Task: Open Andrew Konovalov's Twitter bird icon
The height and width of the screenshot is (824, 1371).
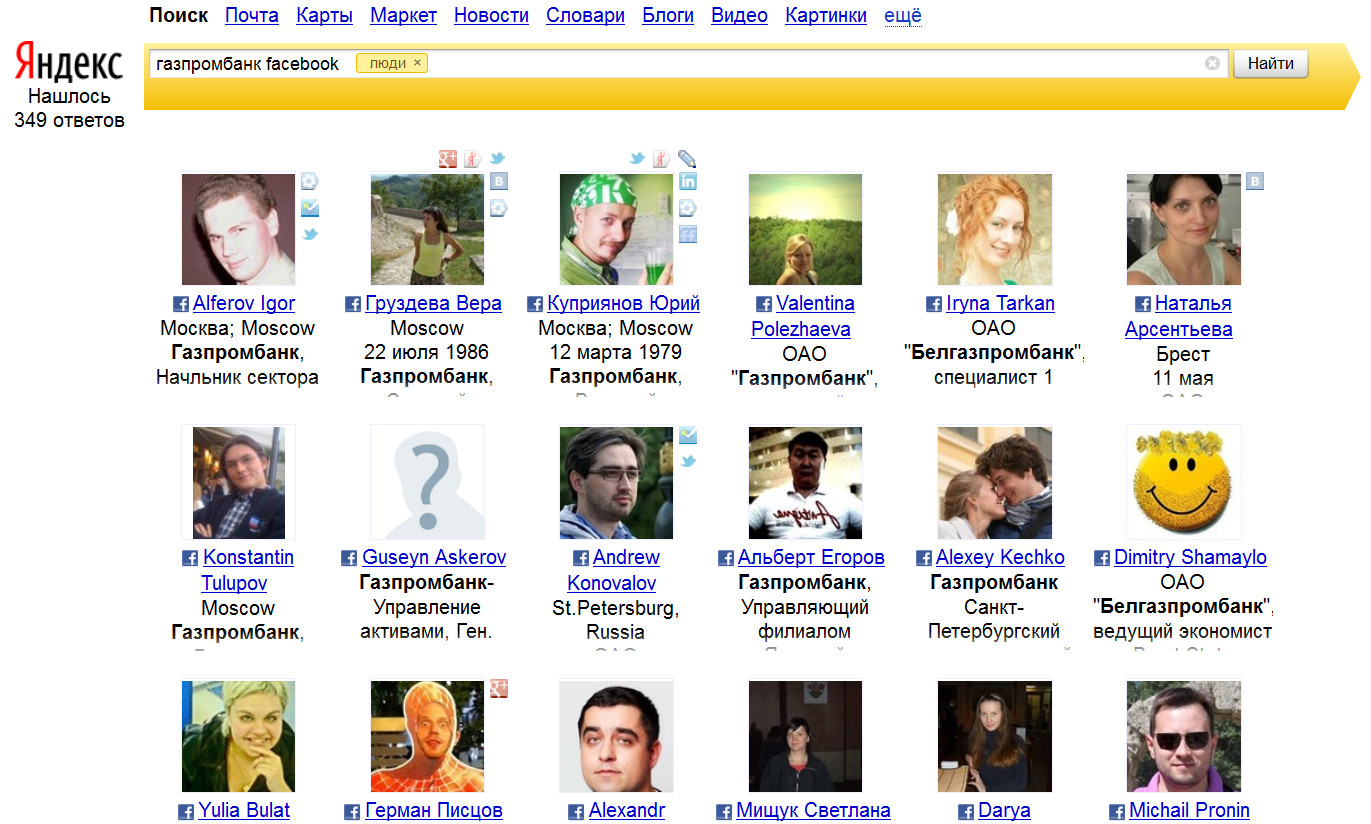Action: [688, 461]
